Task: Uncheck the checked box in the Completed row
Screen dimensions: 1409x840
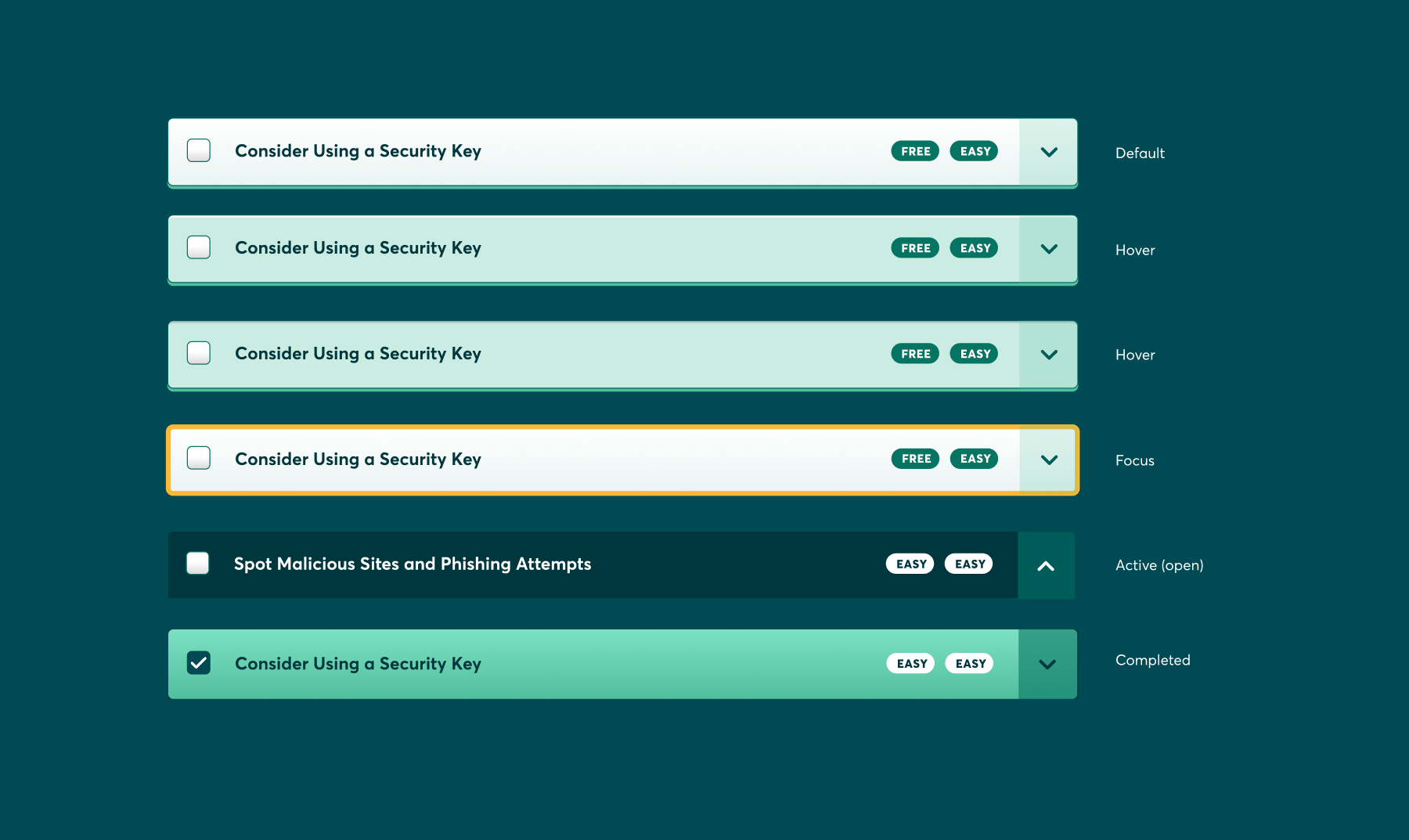Action: coord(199,662)
